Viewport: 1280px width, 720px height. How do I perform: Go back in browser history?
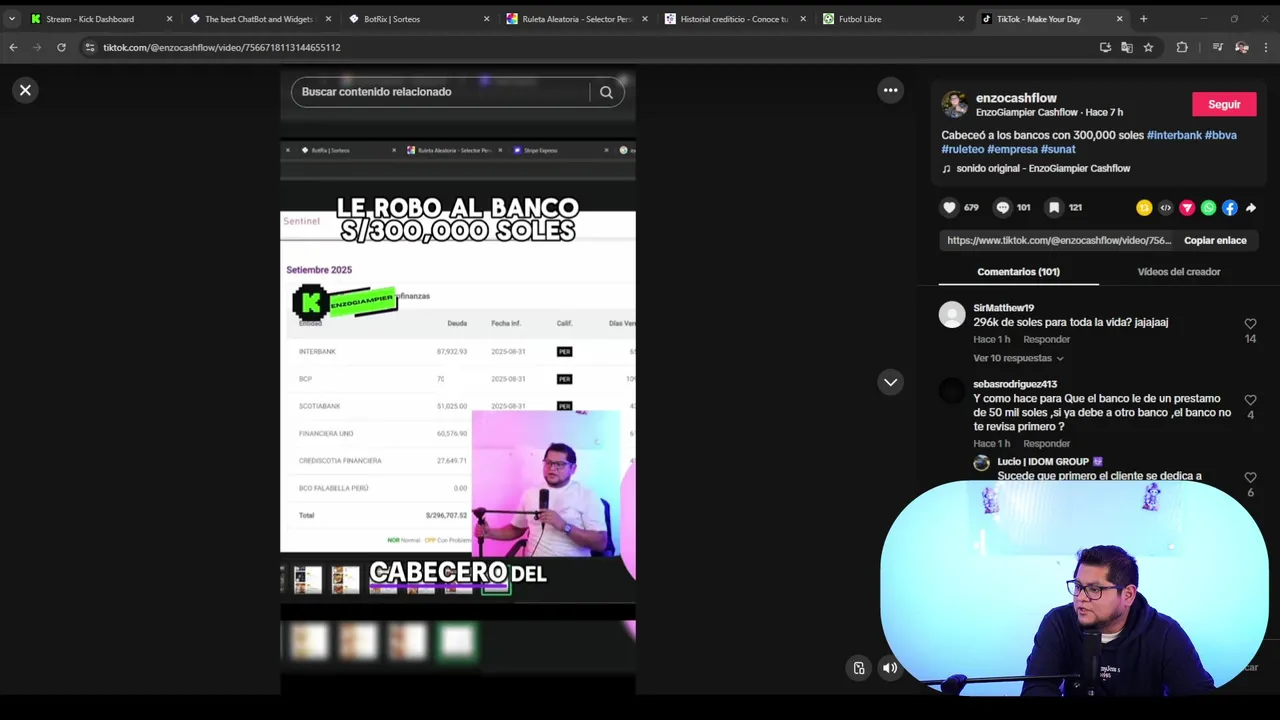(x=13, y=47)
